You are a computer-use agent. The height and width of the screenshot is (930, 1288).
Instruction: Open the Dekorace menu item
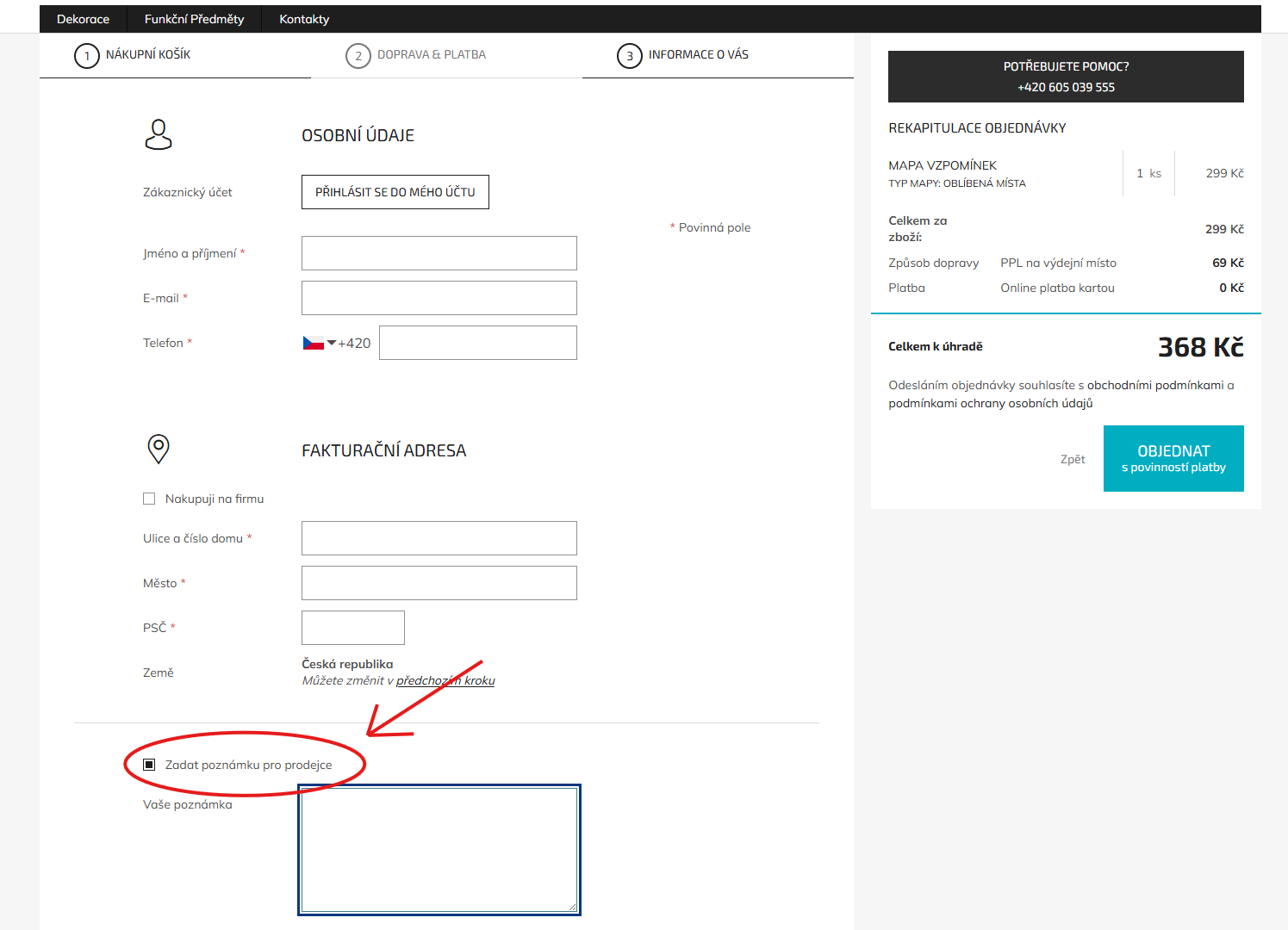84,19
